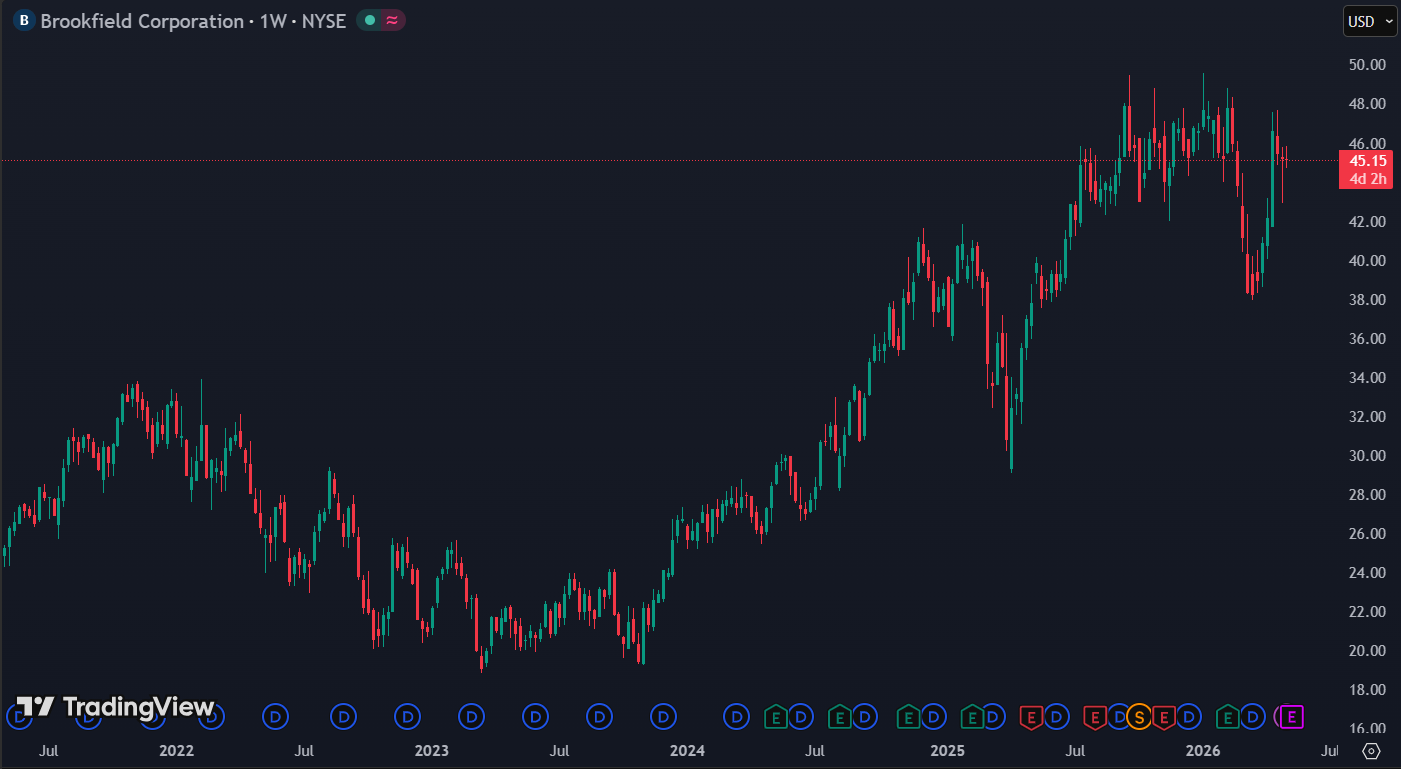Viewport: 1401px width, 769px height.
Task: Click the 42.00 price axis label
Action: (x=1367, y=221)
